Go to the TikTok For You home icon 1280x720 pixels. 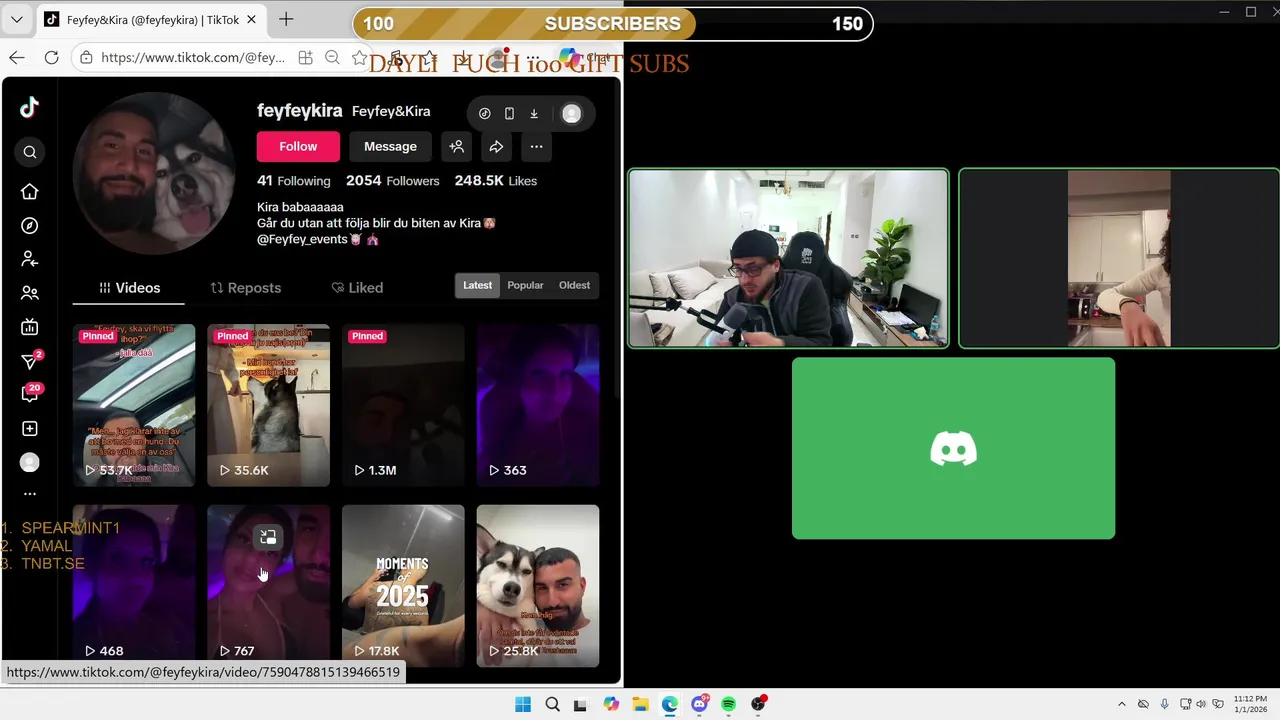tap(30, 192)
